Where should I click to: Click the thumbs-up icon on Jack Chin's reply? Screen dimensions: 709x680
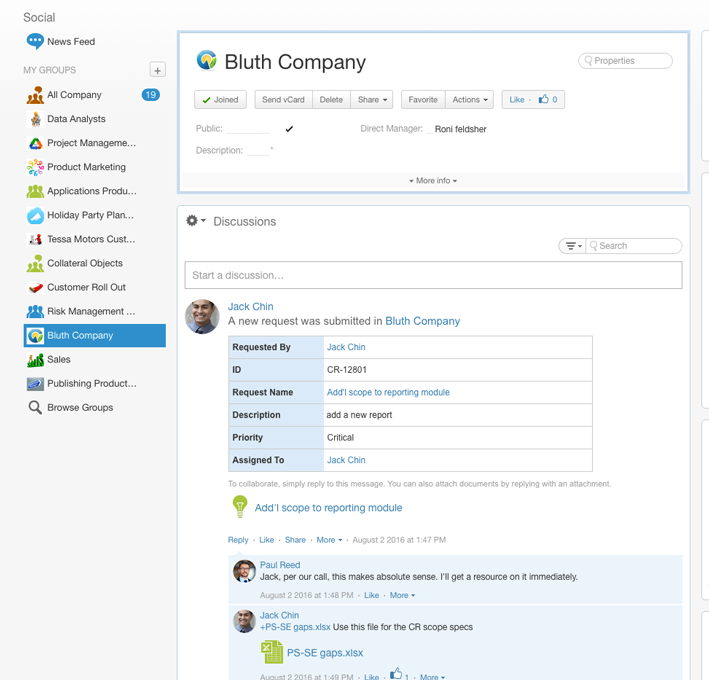[396, 673]
